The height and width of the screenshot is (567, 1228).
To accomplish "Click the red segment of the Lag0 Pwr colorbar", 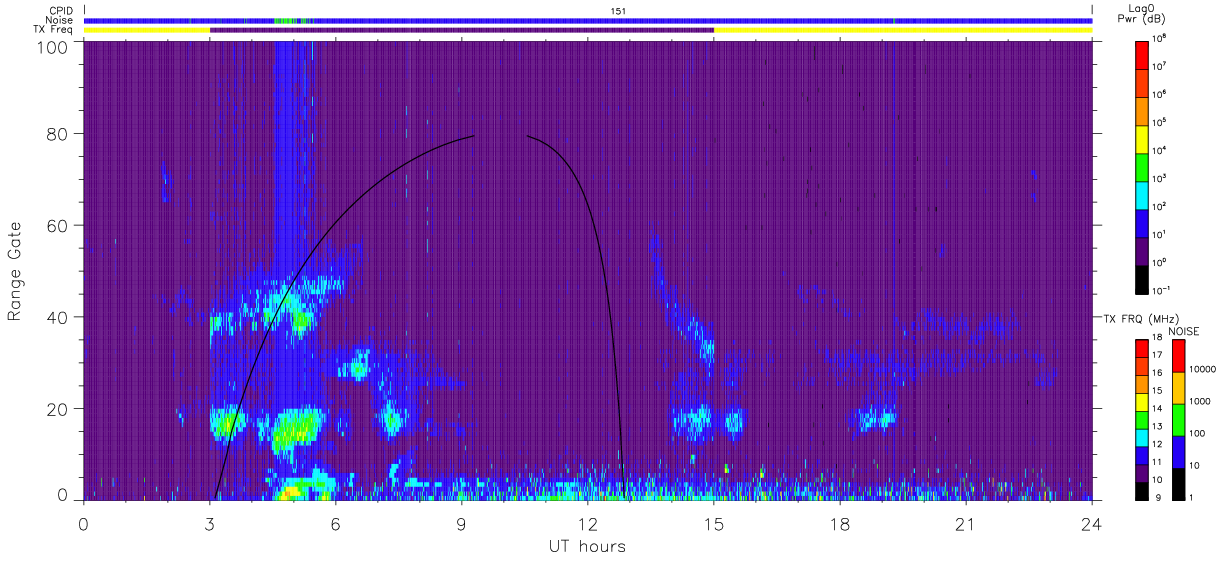I will tap(1142, 54).
